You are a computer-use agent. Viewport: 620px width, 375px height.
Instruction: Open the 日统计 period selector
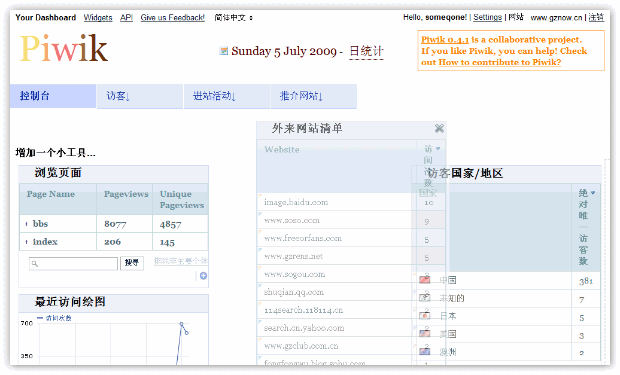367,51
